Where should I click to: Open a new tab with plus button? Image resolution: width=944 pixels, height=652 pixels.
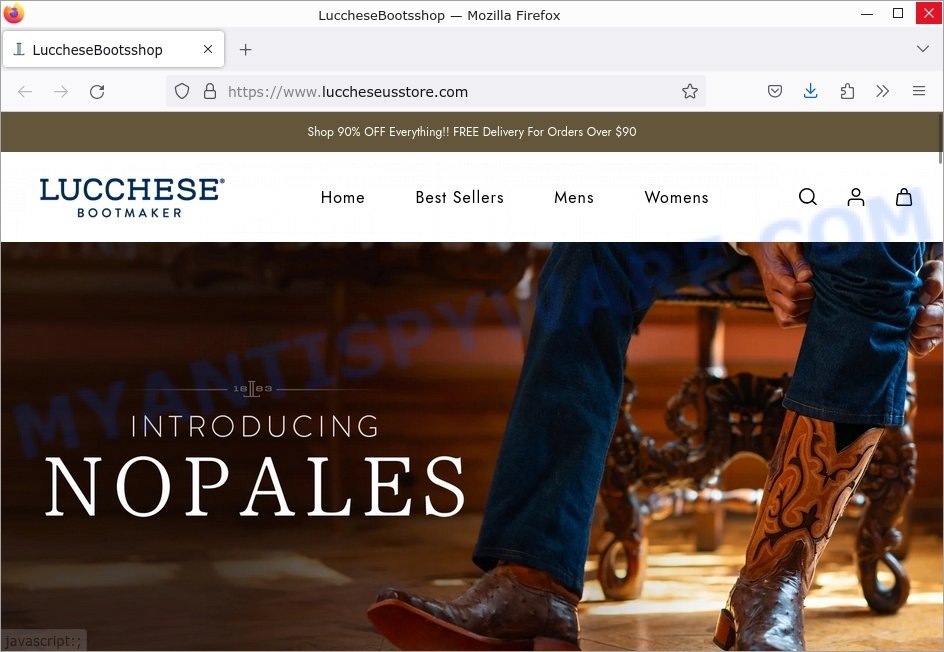(245, 49)
